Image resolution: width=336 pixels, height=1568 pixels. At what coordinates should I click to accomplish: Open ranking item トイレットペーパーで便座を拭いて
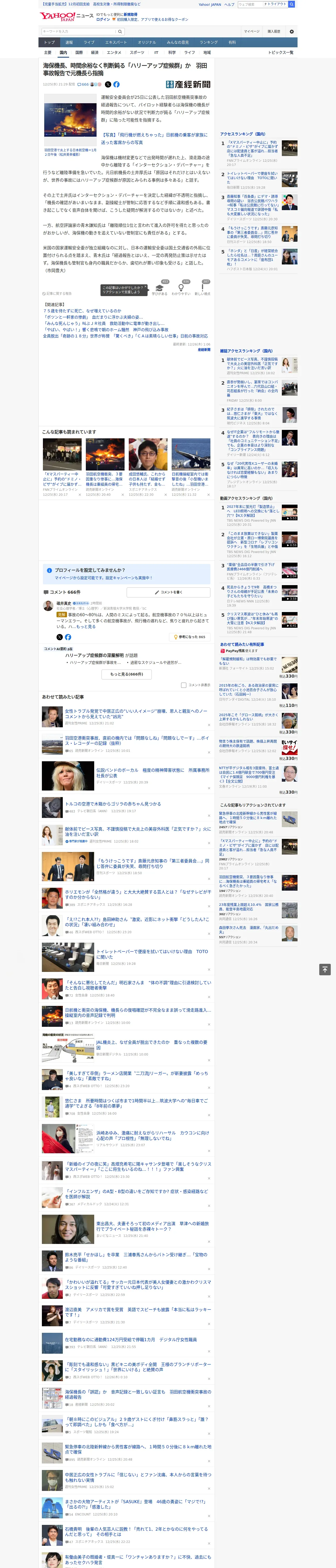click(253, 178)
